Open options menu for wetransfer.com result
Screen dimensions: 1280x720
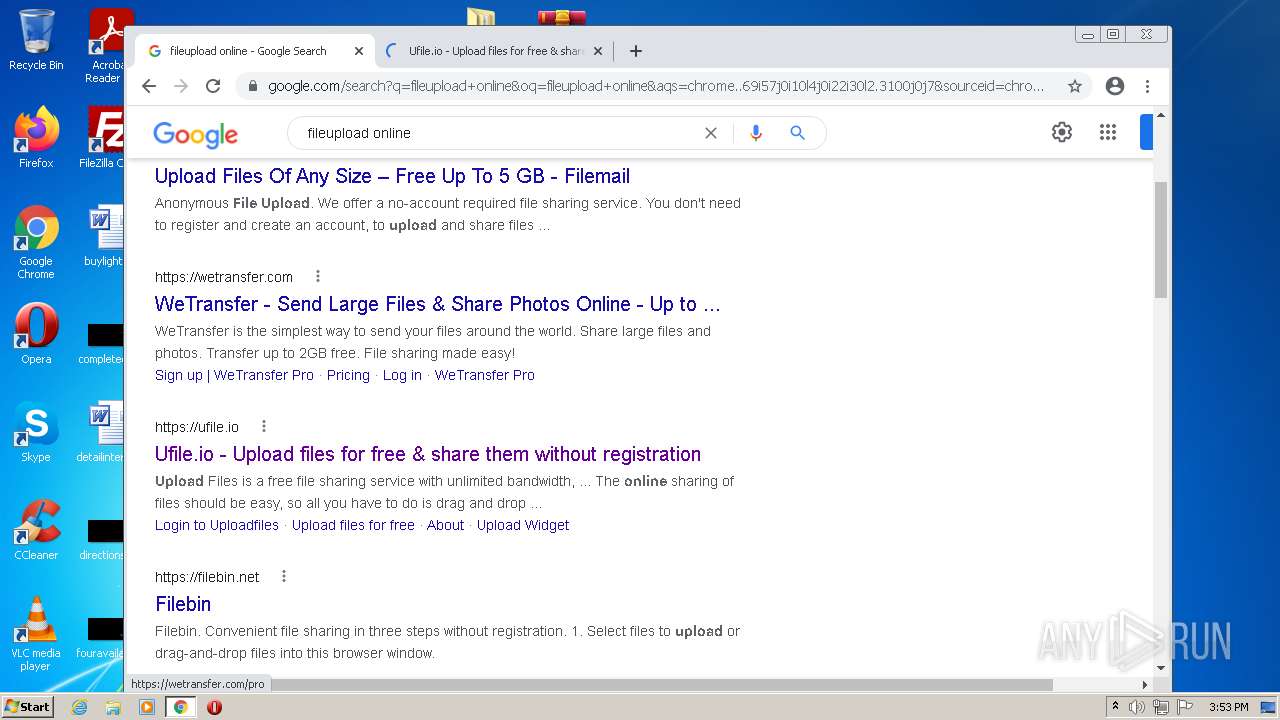click(318, 276)
